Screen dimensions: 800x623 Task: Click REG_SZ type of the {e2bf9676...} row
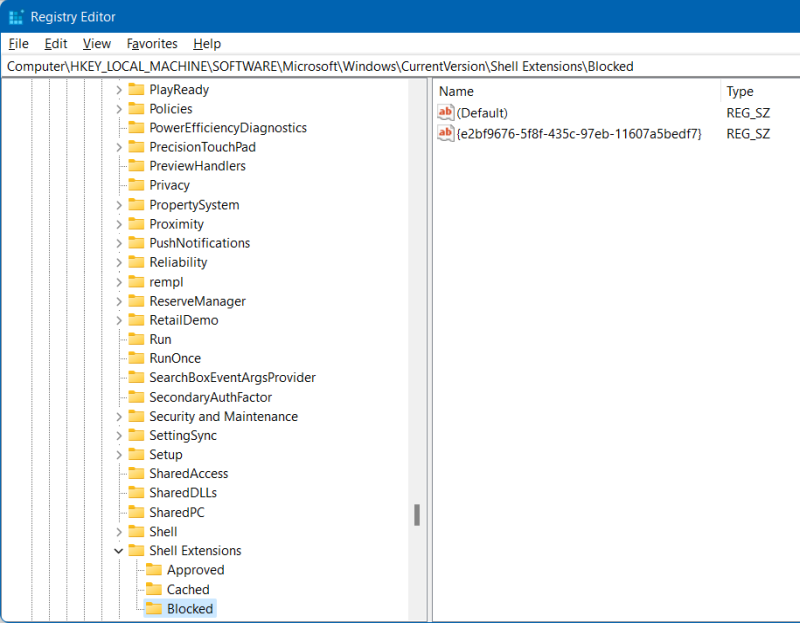click(748, 134)
